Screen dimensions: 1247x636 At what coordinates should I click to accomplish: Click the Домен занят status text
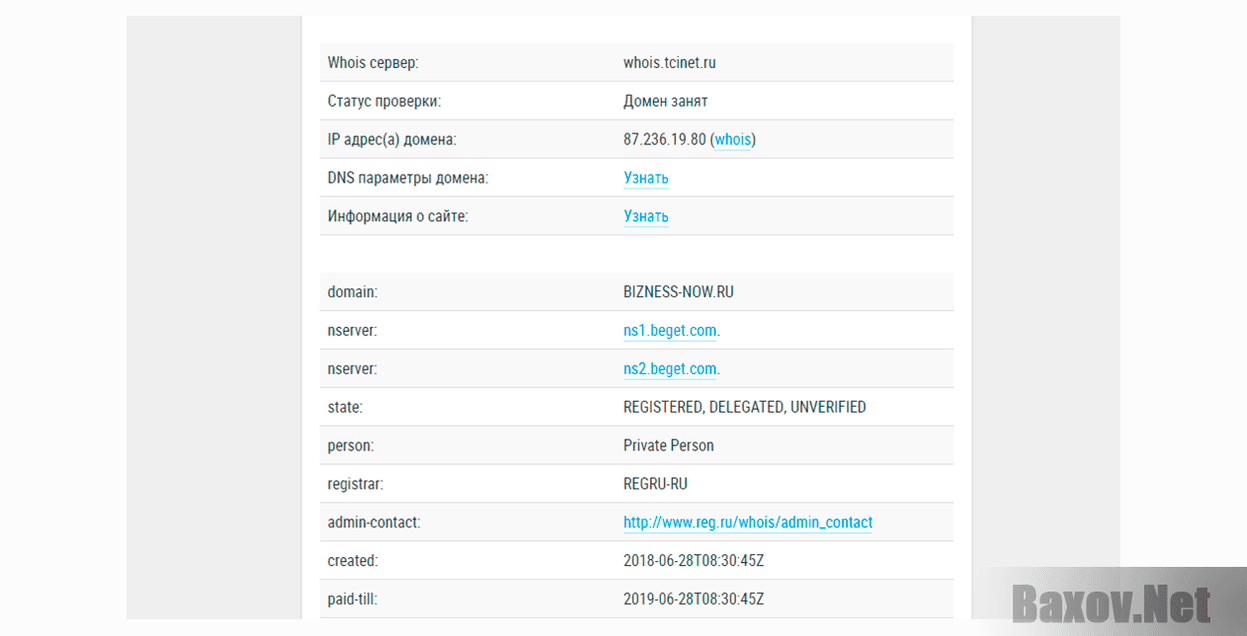tap(665, 101)
